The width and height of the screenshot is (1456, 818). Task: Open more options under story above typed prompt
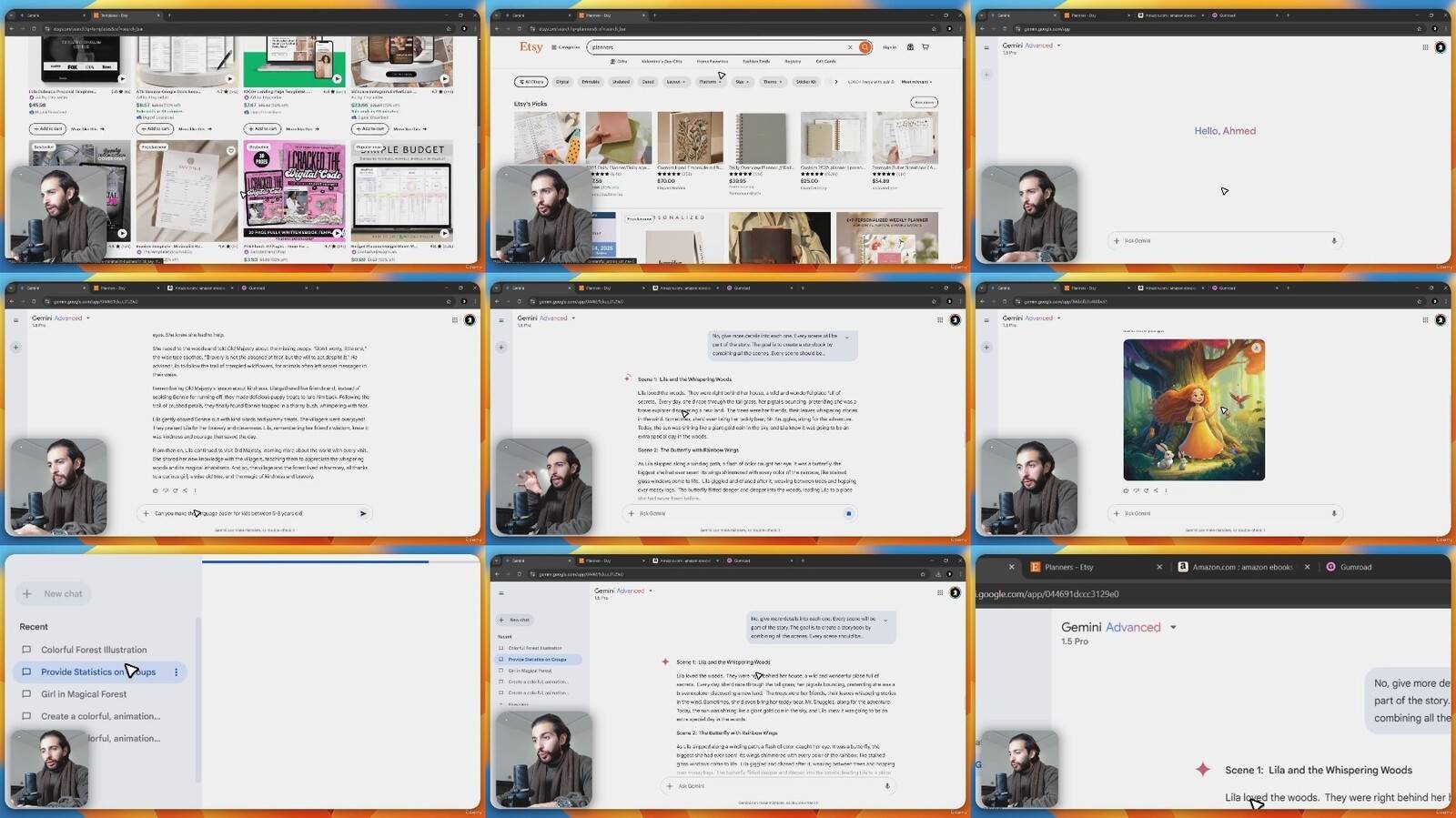point(195,490)
